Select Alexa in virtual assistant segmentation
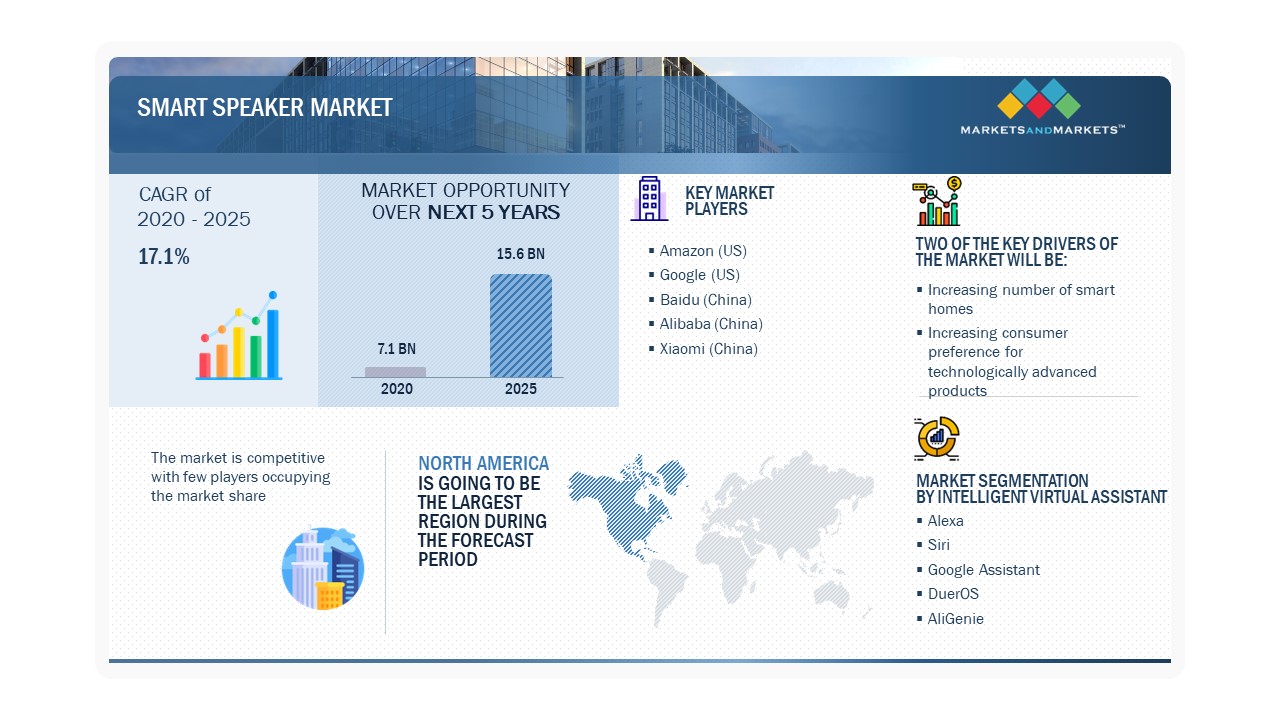This screenshot has height=720, width=1280. [945, 521]
